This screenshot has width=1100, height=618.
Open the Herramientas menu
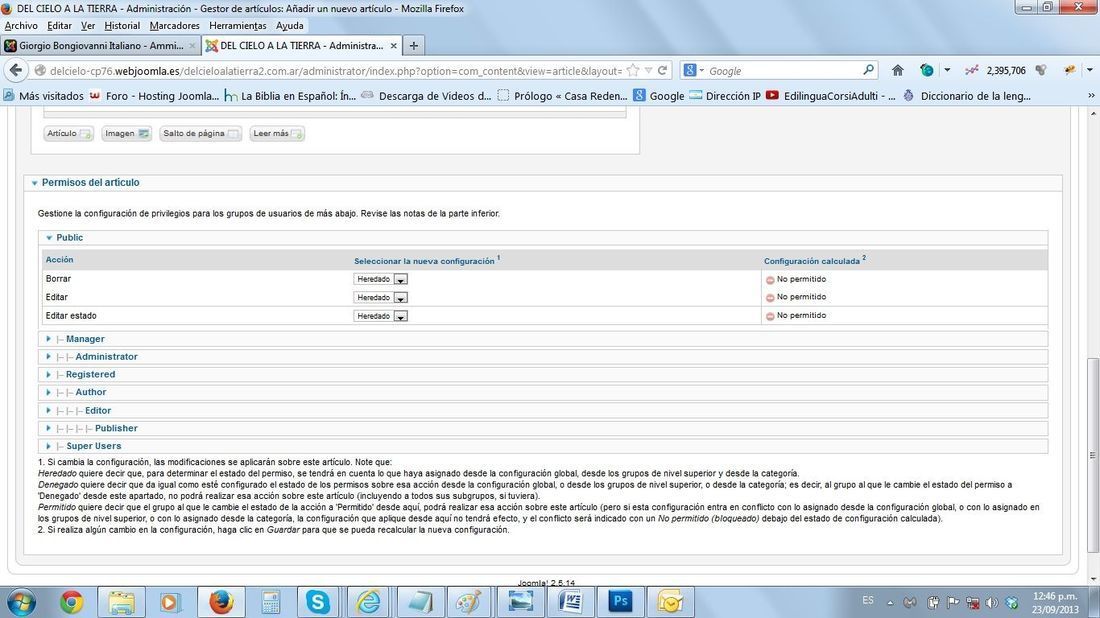coord(238,26)
